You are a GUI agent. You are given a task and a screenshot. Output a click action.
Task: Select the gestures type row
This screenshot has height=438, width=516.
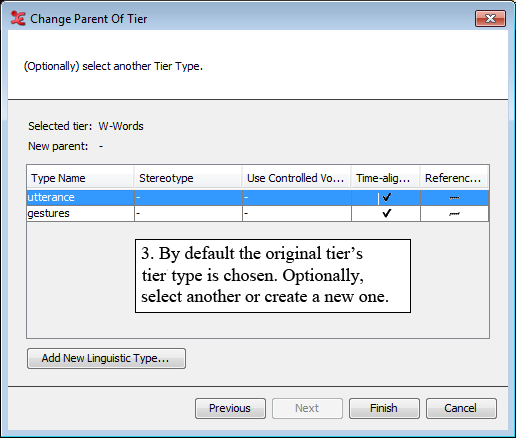coord(258,213)
